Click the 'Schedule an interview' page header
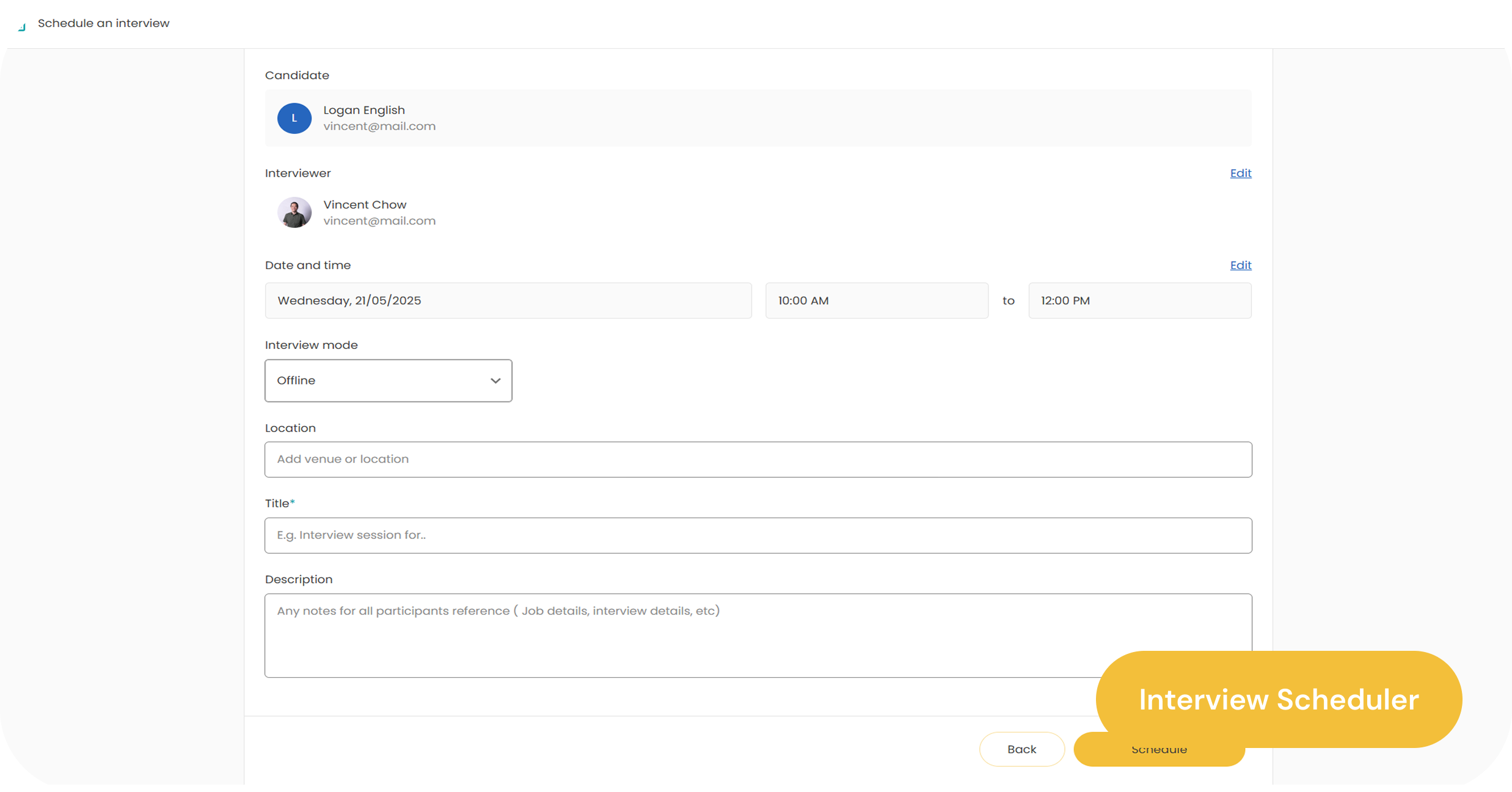This screenshot has height=792, width=1512. click(x=103, y=23)
